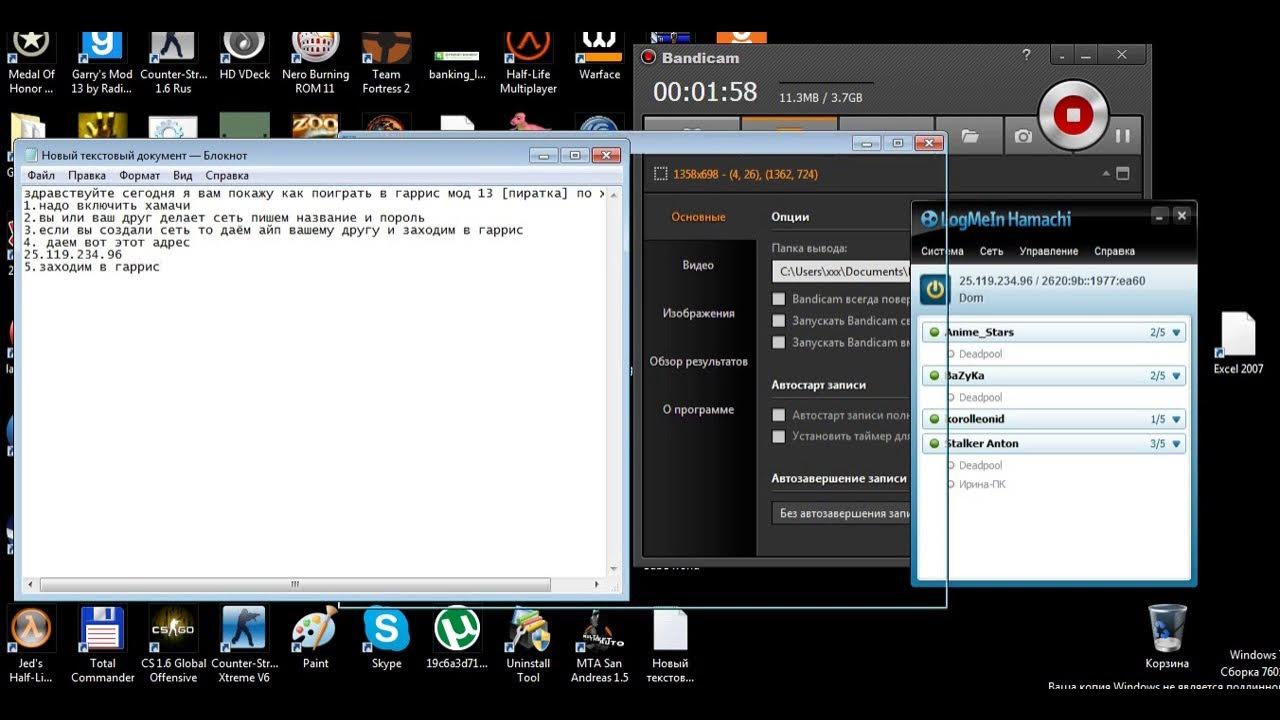
Task: Open the Uninstall Tool shortcut
Action: (528, 645)
